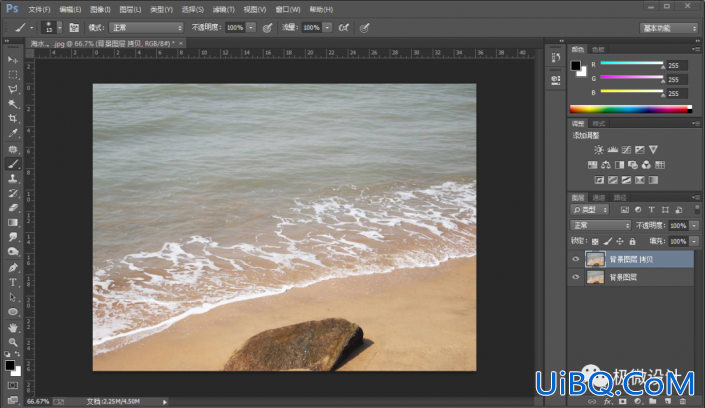The height and width of the screenshot is (408, 705).
Task: Open the 窗口(W) menu
Action: point(288,9)
